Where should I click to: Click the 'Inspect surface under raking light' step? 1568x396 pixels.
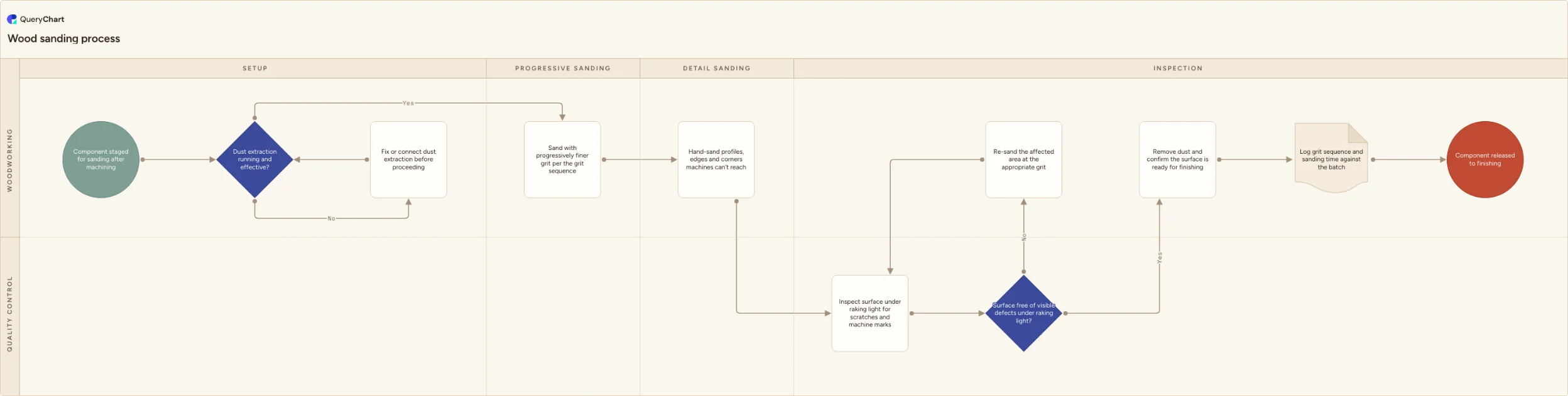coord(870,313)
